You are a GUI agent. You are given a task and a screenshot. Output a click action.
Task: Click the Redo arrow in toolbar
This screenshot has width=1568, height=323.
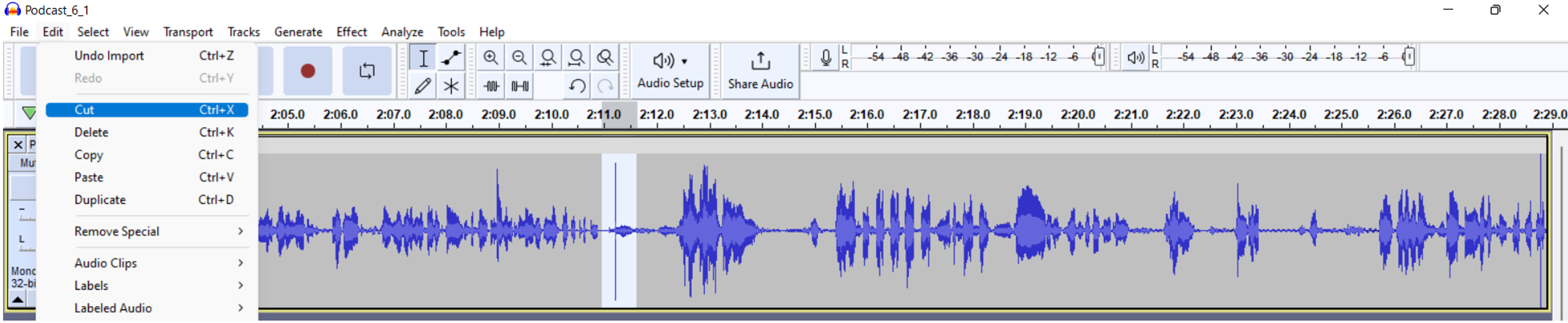(x=605, y=86)
